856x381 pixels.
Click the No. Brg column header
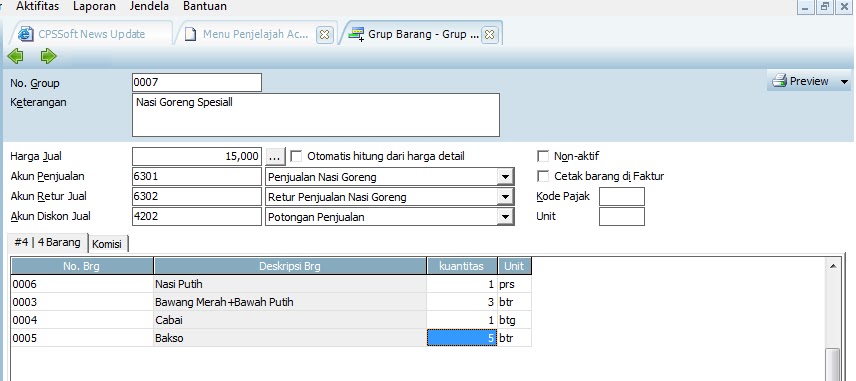click(82, 266)
